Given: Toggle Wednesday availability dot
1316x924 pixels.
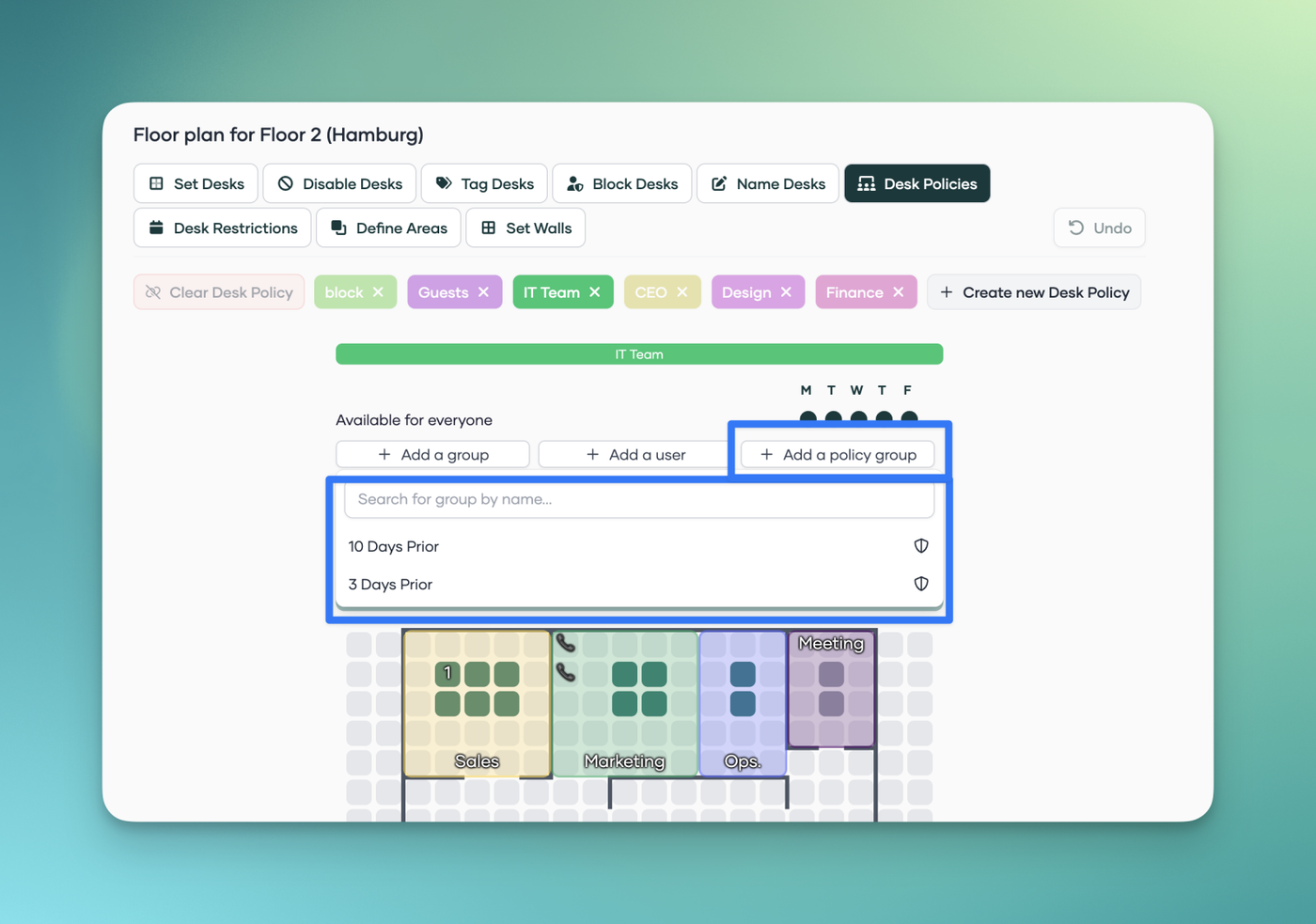Looking at the screenshot, I should point(858,415).
